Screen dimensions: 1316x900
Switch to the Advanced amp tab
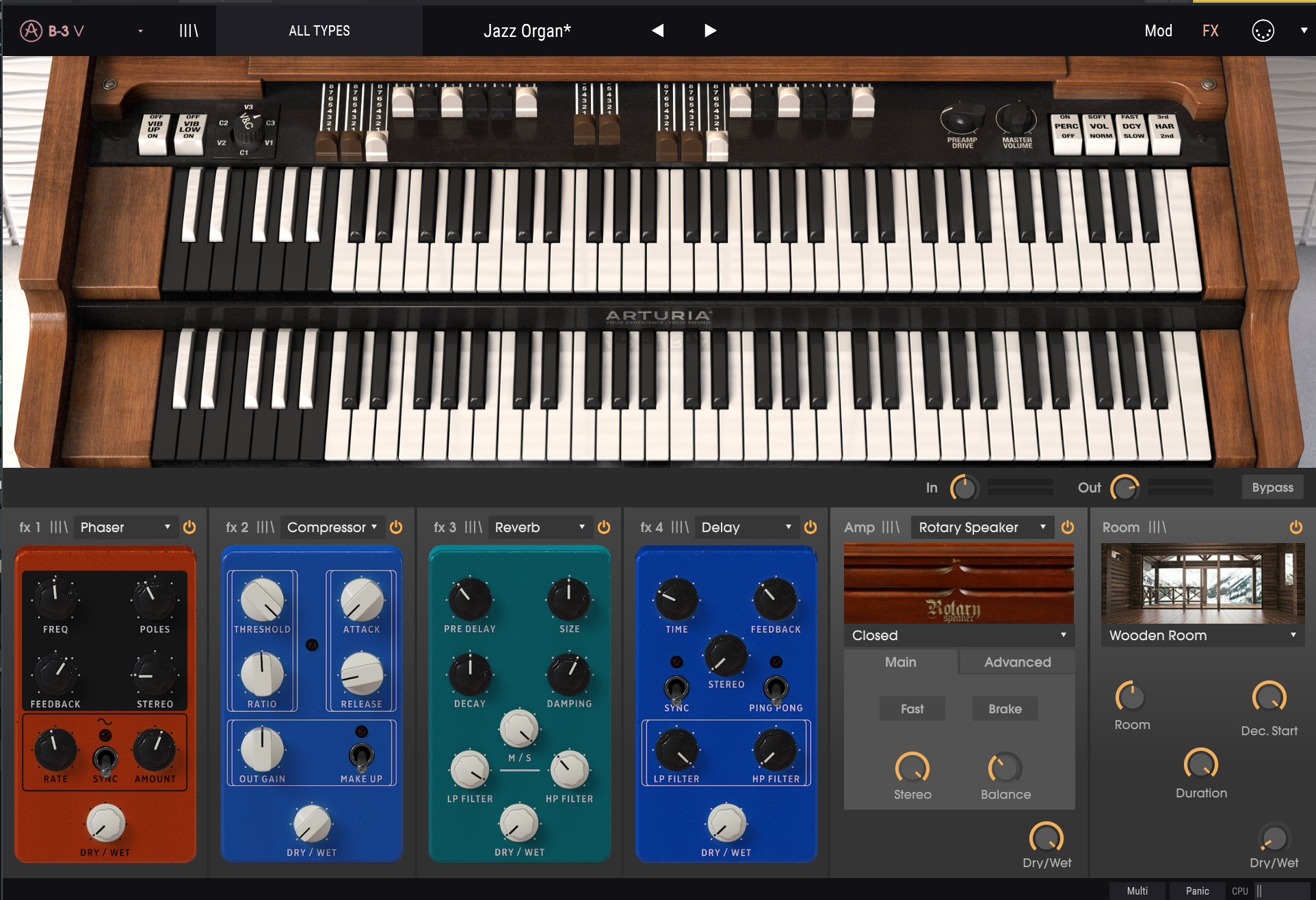pos(1017,662)
